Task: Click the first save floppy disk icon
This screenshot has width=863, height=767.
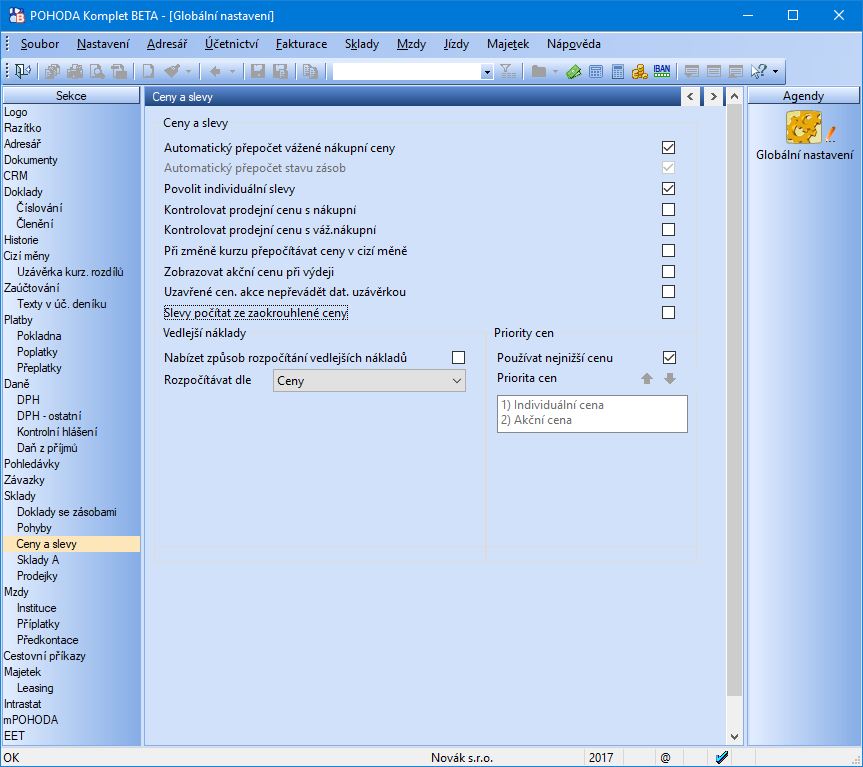Action: pos(258,72)
